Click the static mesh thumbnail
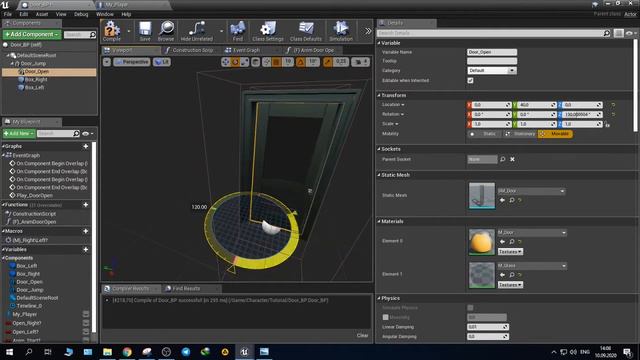The width and height of the screenshot is (640, 360). (482, 196)
